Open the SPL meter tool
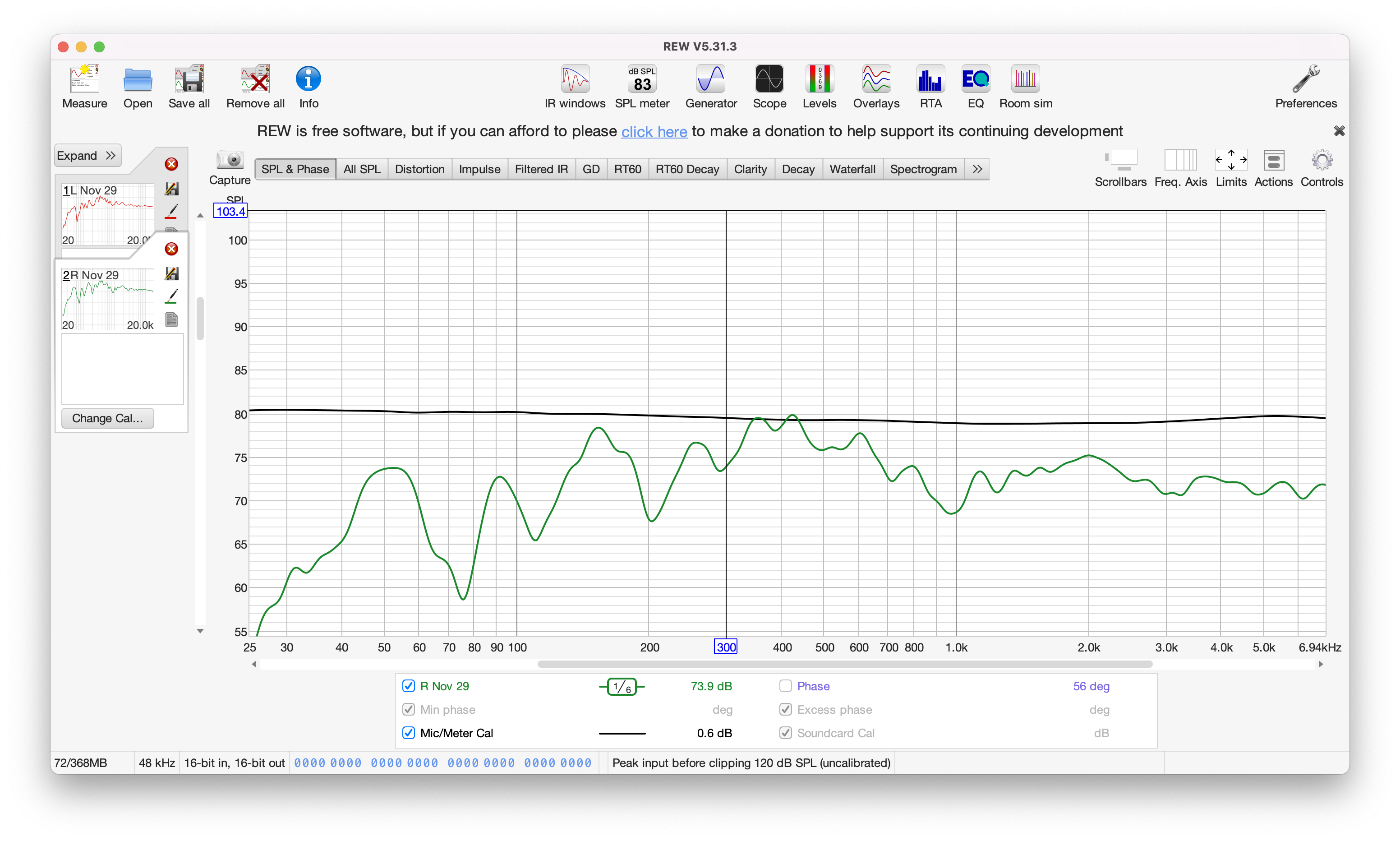This screenshot has width=1400, height=841. (642, 86)
